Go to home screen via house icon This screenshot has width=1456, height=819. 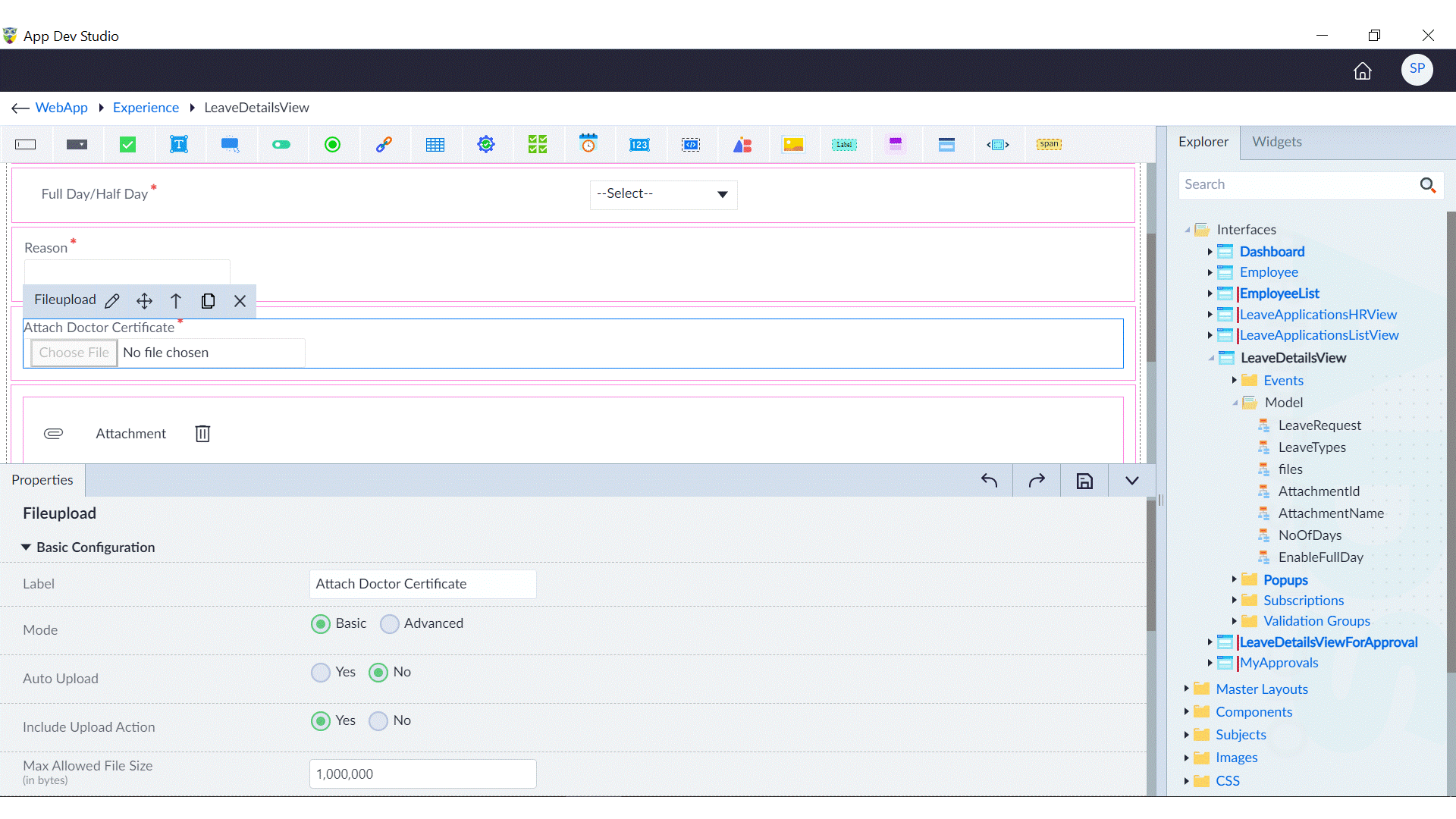[x=1363, y=71]
